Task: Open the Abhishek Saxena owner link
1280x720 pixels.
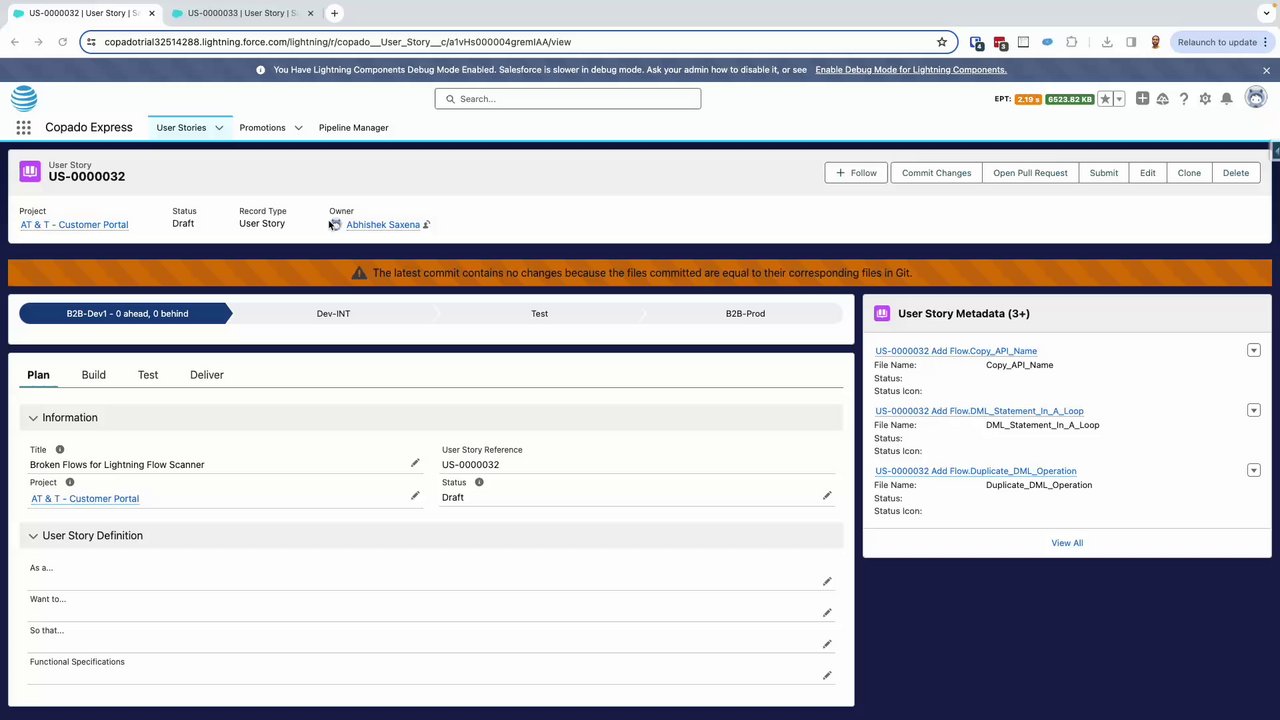Action: [x=383, y=225]
